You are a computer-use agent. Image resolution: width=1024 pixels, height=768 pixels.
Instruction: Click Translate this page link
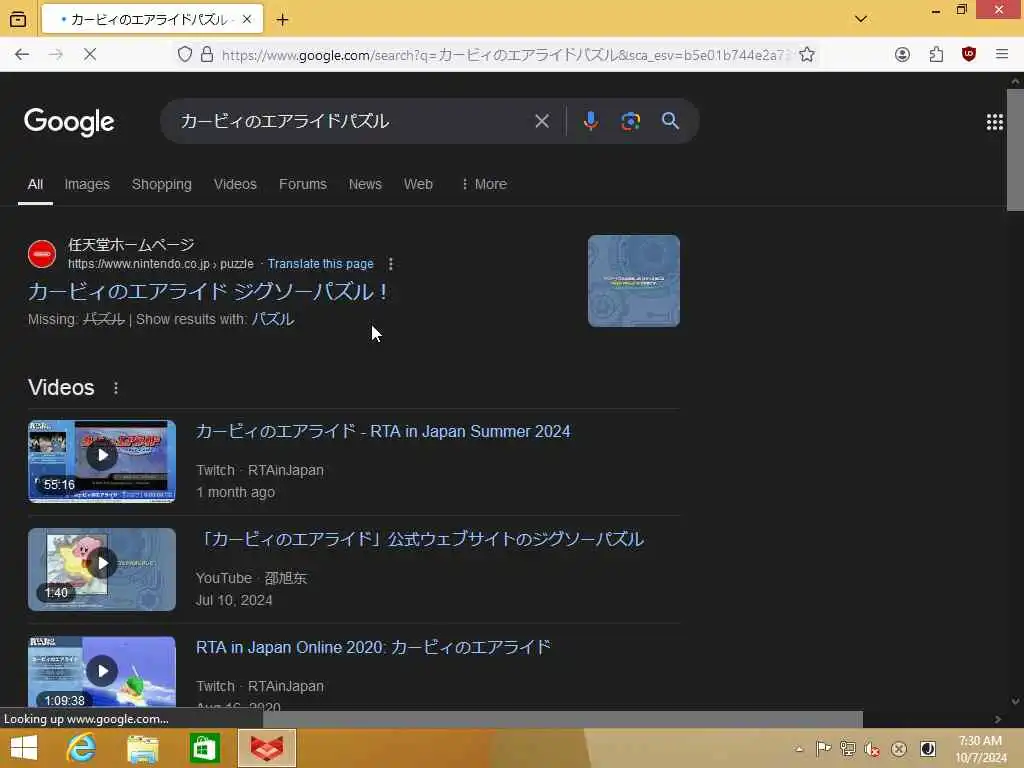[321, 264]
